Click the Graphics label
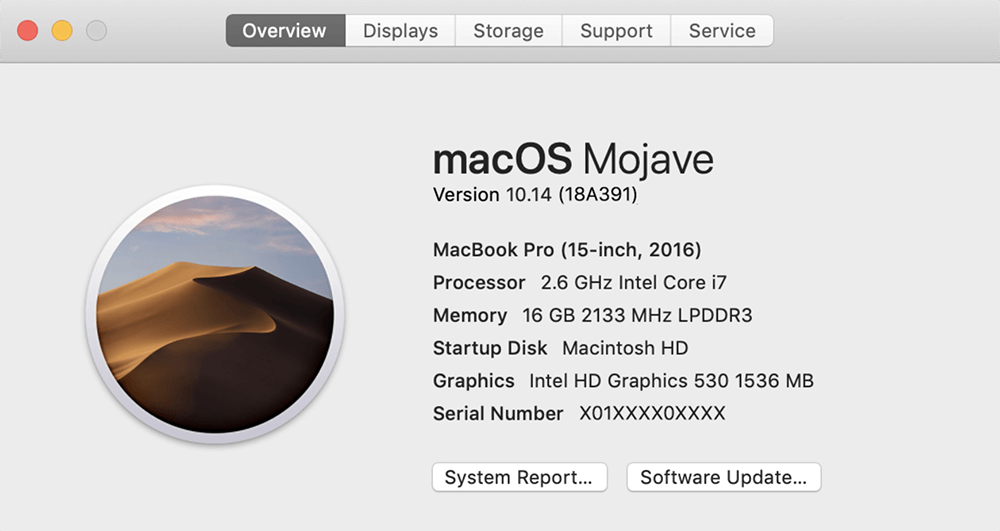The height and width of the screenshot is (531, 1000). click(x=473, y=381)
